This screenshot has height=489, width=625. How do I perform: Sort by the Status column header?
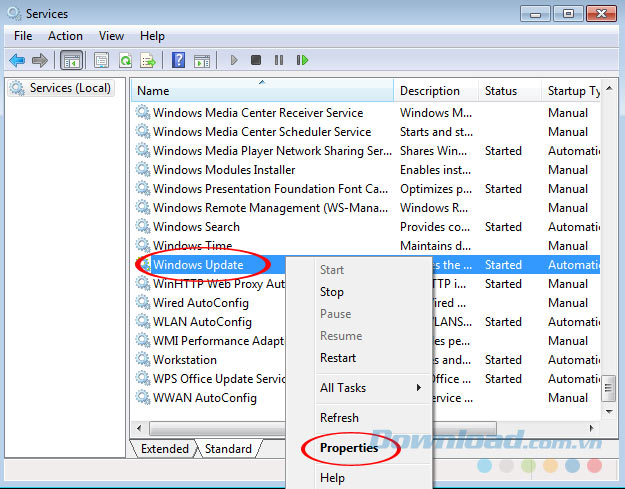pyautogui.click(x=510, y=91)
